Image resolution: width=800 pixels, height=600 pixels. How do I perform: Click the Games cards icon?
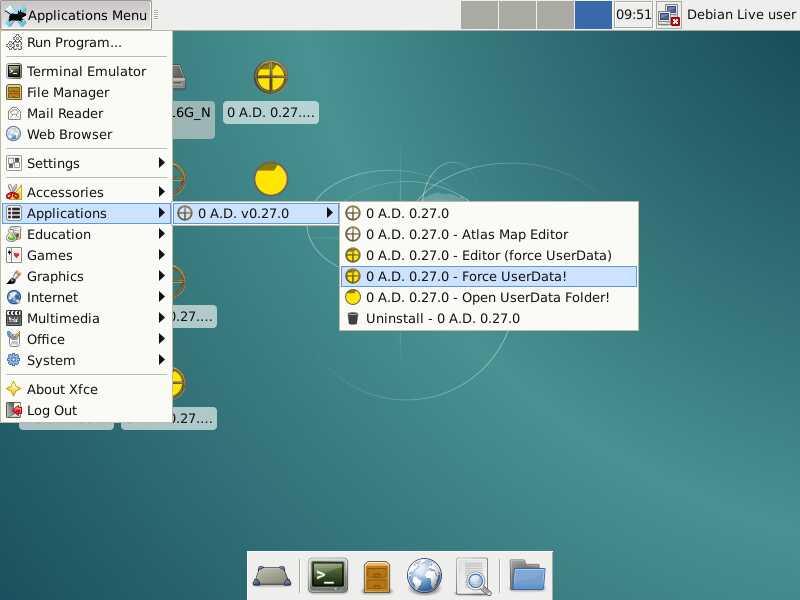14,255
